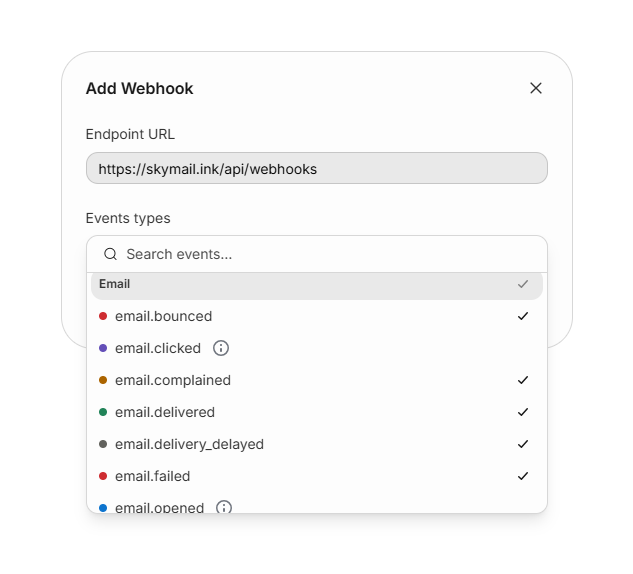Close the Add Webhook dialog
Image resolution: width=633 pixels, height=574 pixels.
click(x=536, y=88)
